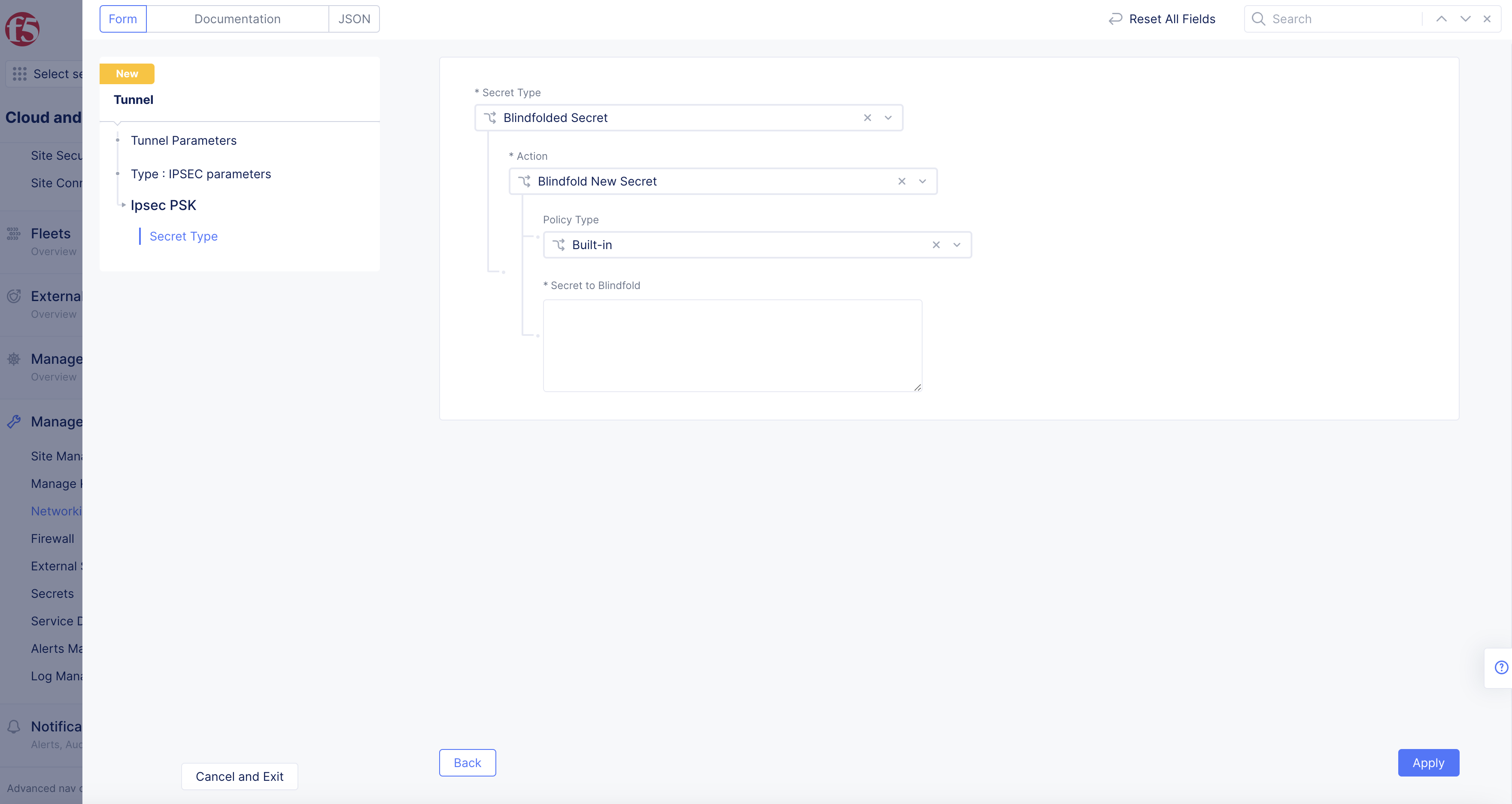Select Secret Type in the outline
Viewport: 1512px width, 804px height.
(x=184, y=236)
